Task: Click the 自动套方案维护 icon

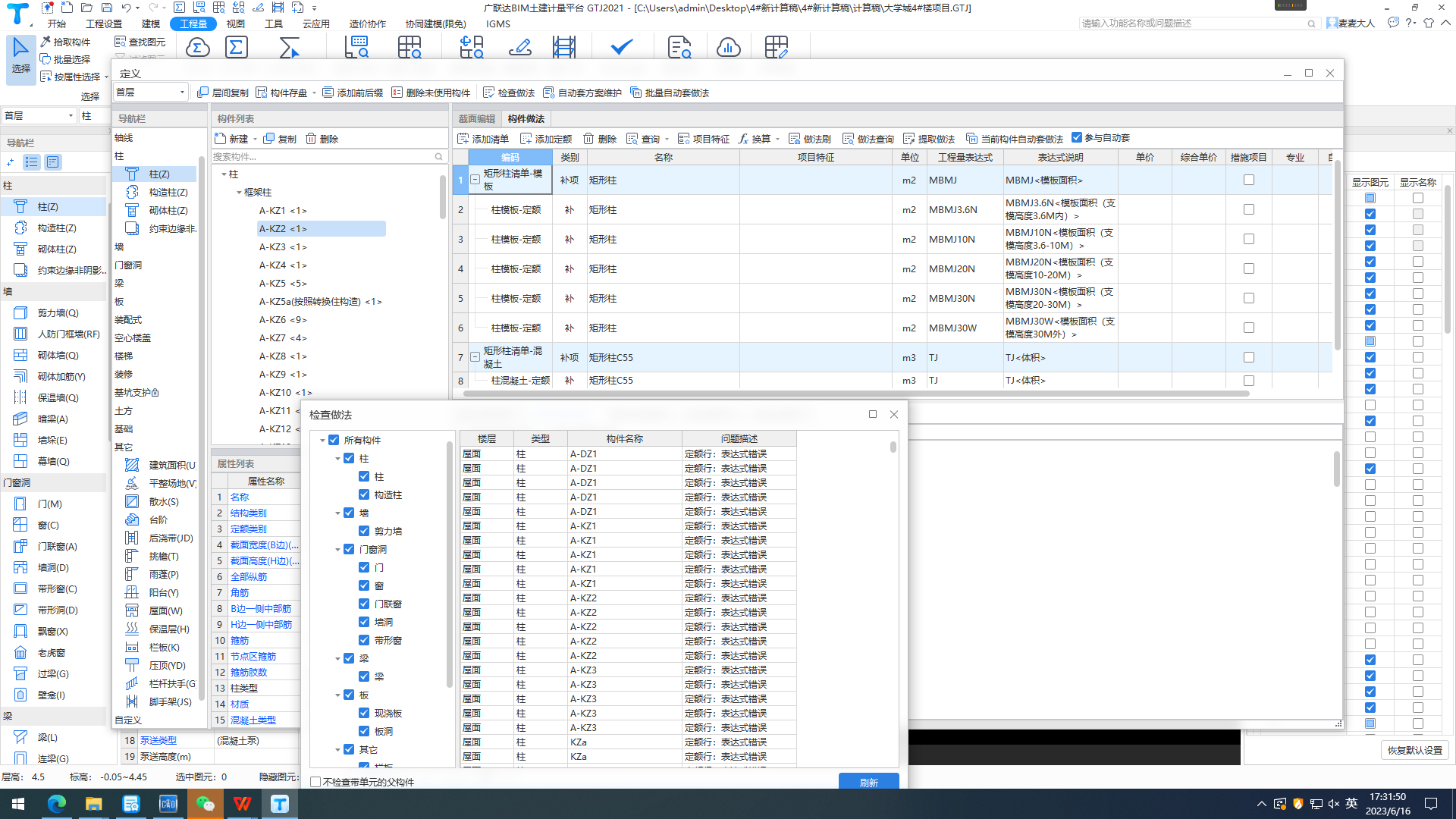Action: (x=548, y=93)
